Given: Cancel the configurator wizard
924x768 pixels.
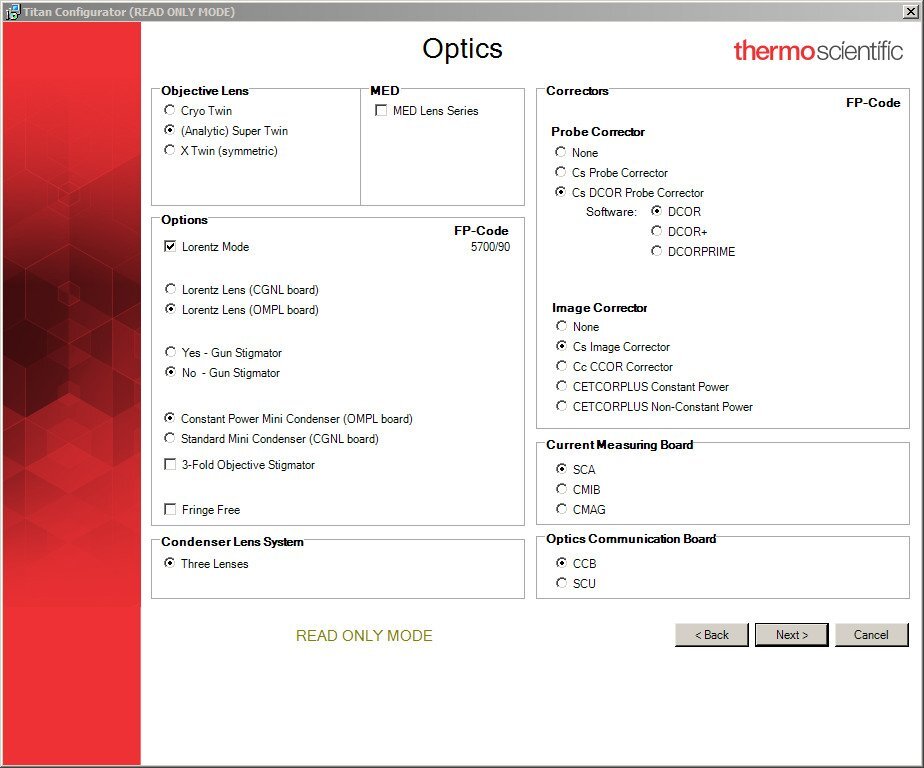Looking at the screenshot, I should pos(872,635).
